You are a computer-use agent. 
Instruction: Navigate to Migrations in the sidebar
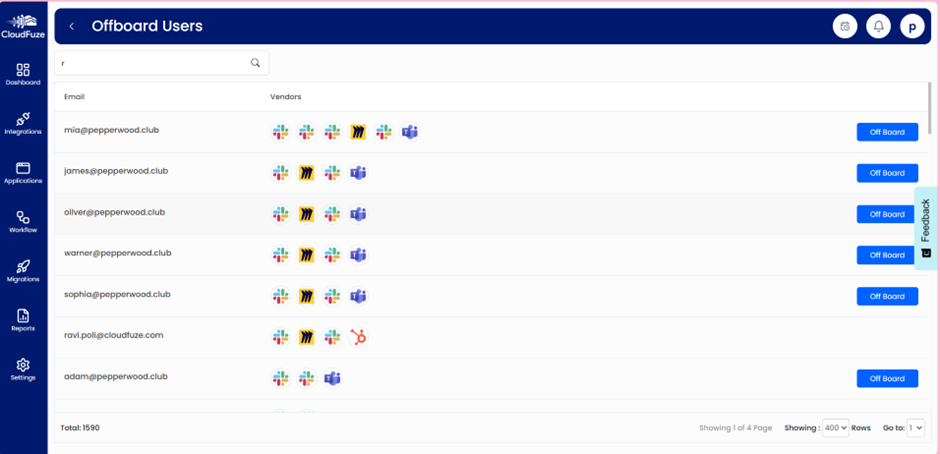click(23, 271)
